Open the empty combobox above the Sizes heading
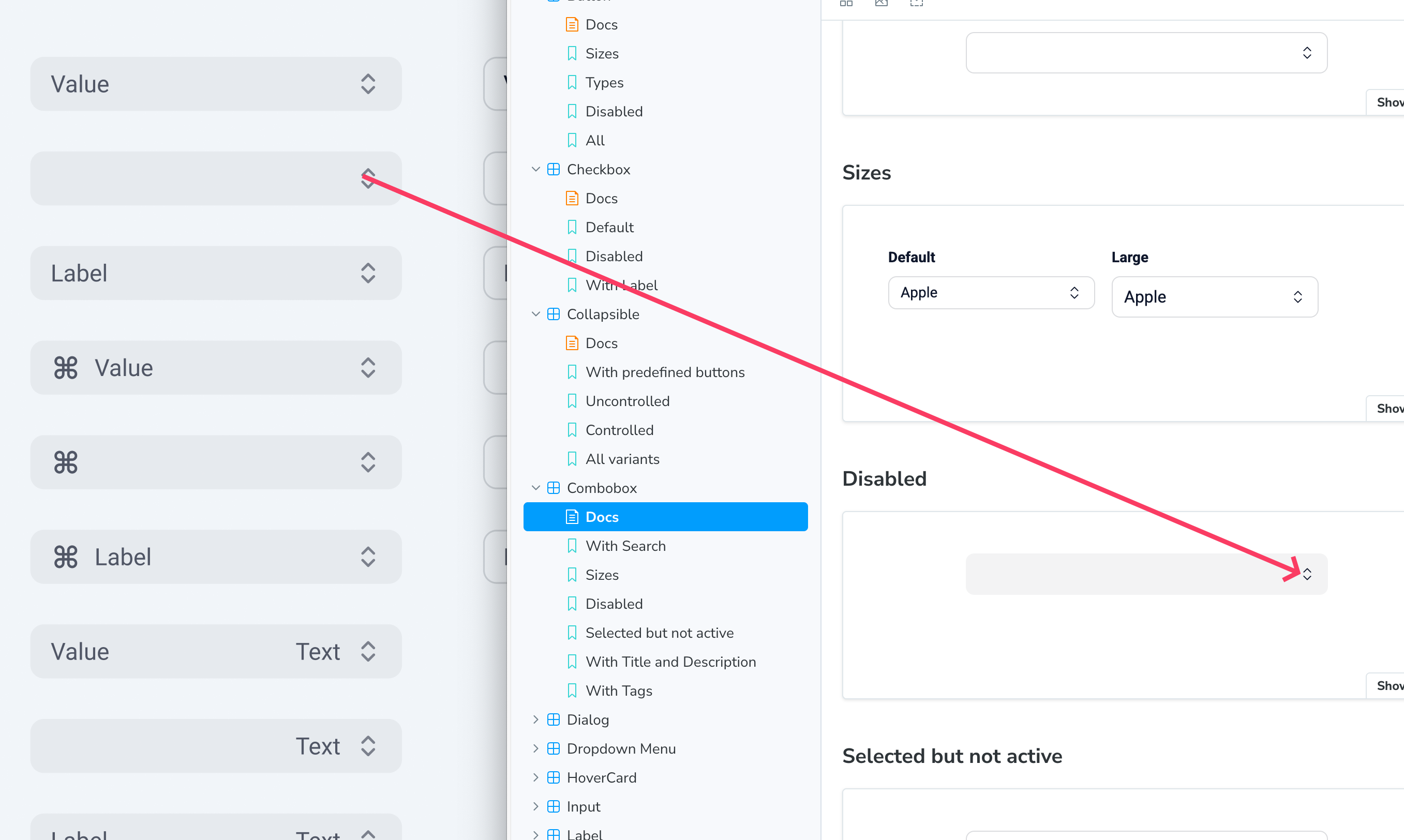This screenshot has height=840, width=1404. [x=1146, y=53]
